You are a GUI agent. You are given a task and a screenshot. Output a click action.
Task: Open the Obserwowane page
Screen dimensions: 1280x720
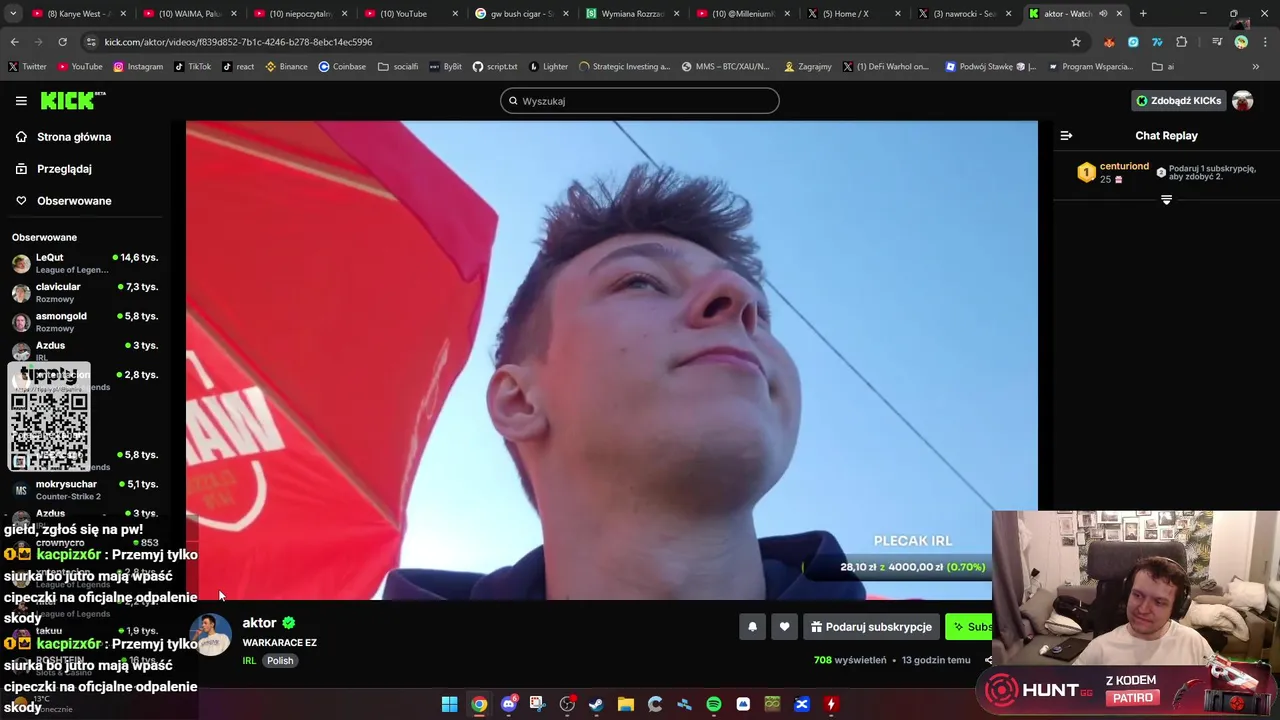(x=74, y=201)
